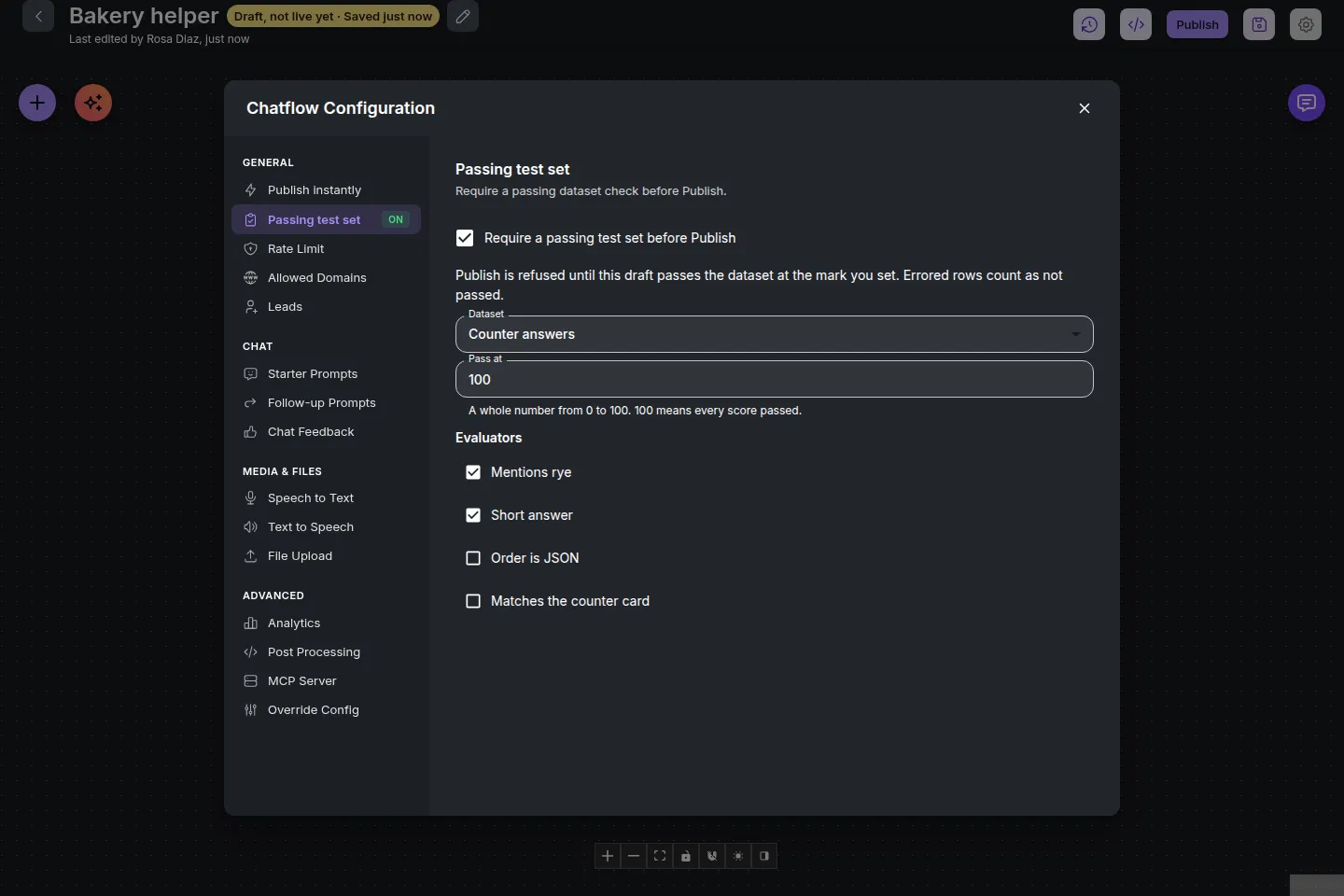Click the purple add nodes plus button

pyautogui.click(x=37, y=103)
